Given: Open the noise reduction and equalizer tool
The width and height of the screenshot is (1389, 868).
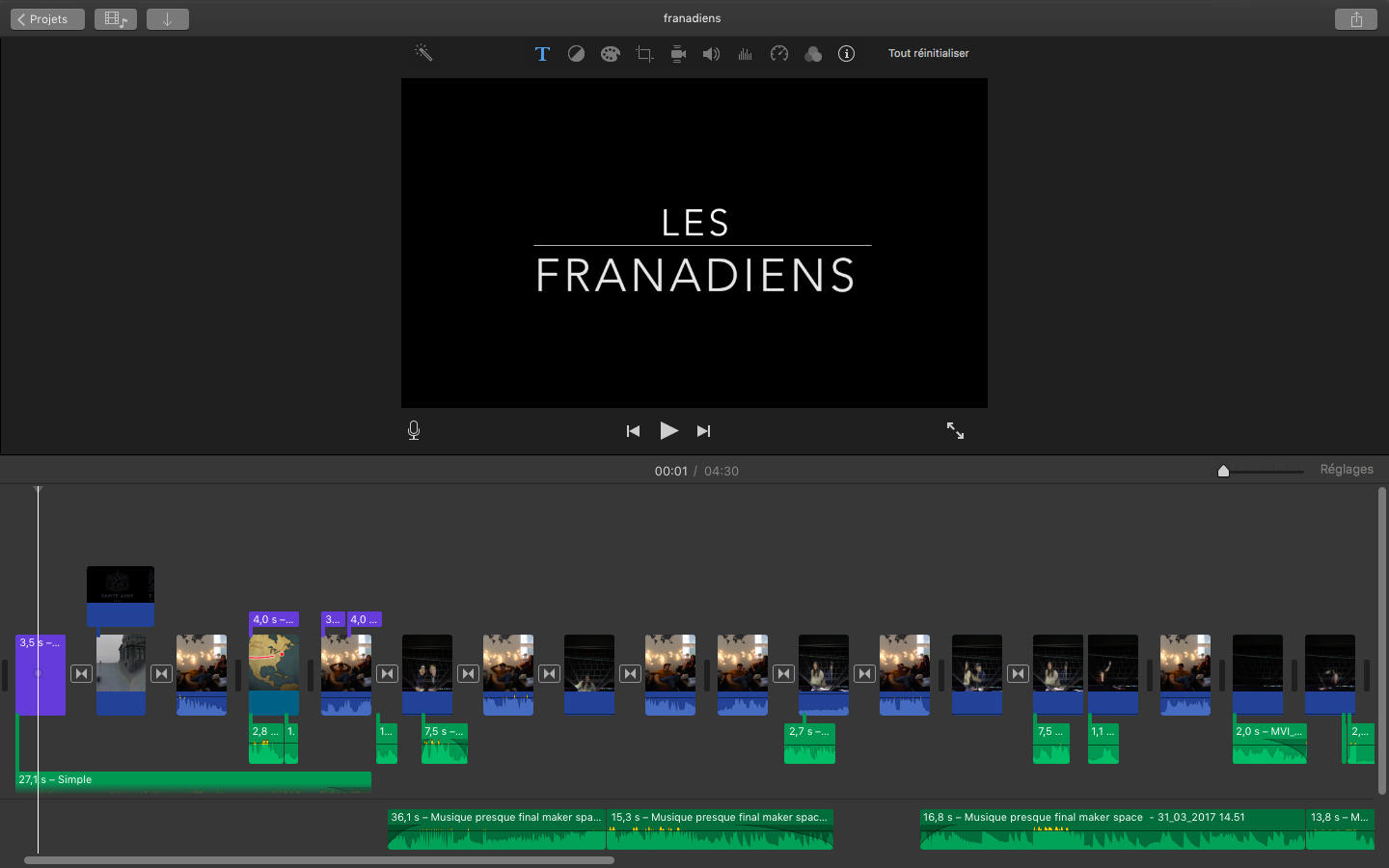Looking at the screenshot, I should (745, 53).
